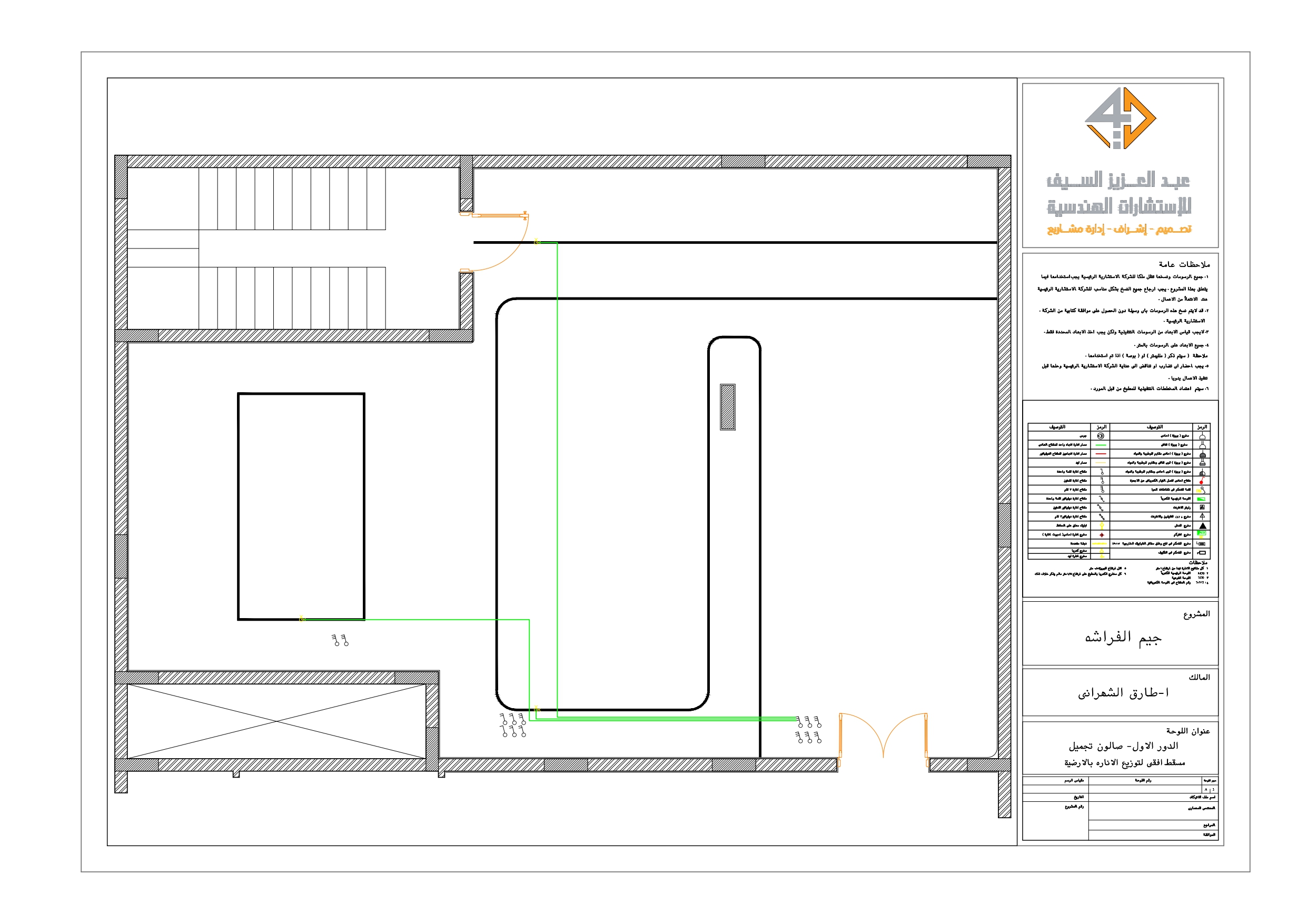This screenshot has width=1307, height=924.
Task: Click the sheet size value 'A | 3'
Action: [1210, 790]
